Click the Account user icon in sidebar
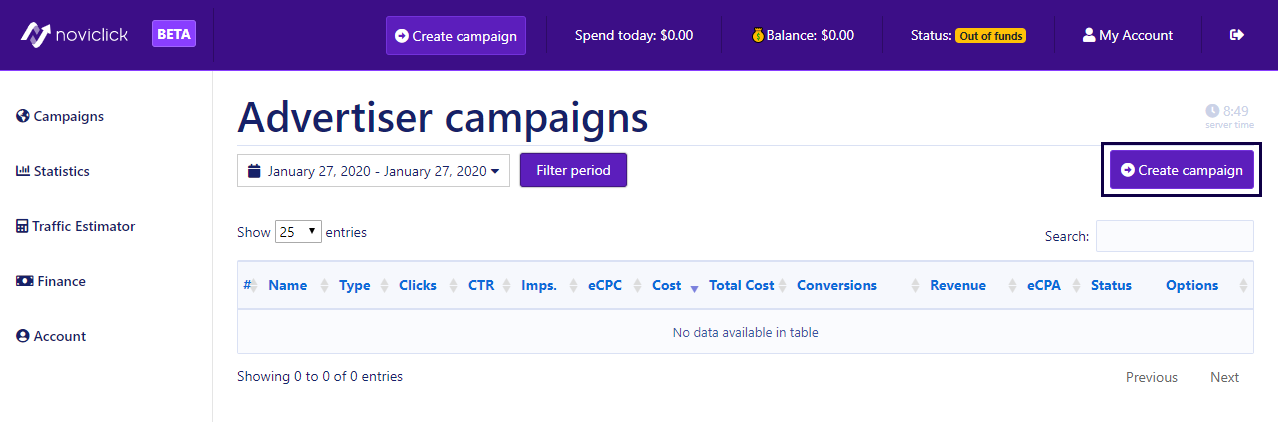 coord(23,336)
